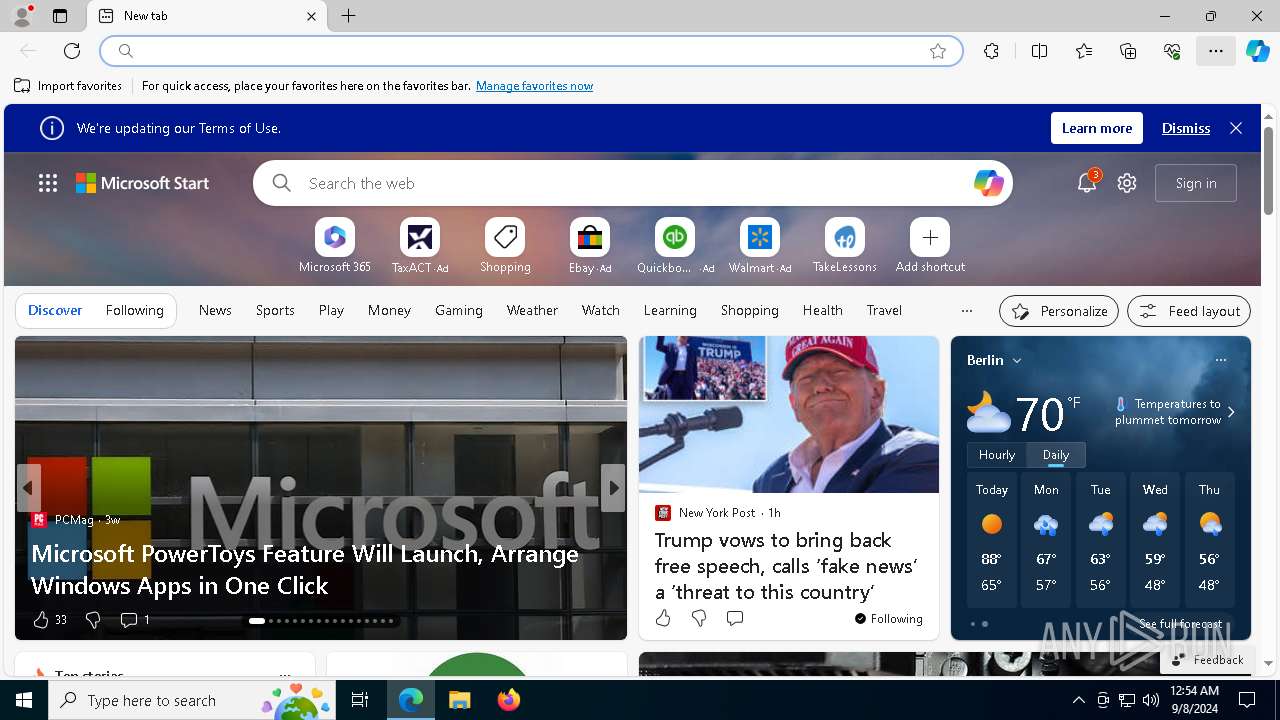Open the TakeLessons shortcut
Image resolution: width=1280 pixels, height=720 pixels.
click(845, 246)
